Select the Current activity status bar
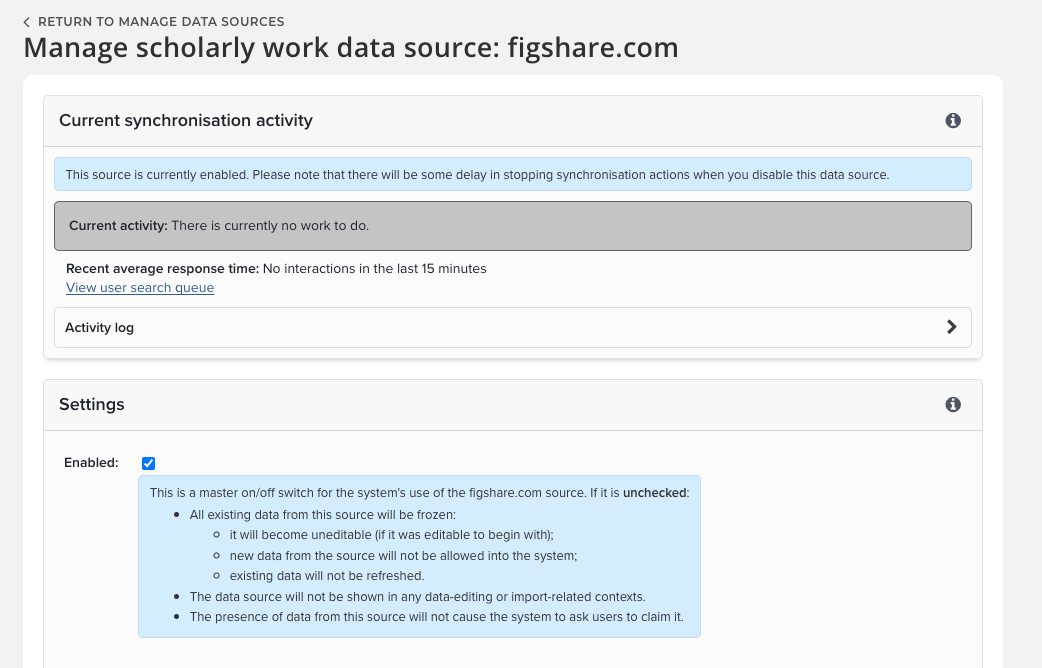Screen dimensions: 1042x668 [x=512, y=226]
